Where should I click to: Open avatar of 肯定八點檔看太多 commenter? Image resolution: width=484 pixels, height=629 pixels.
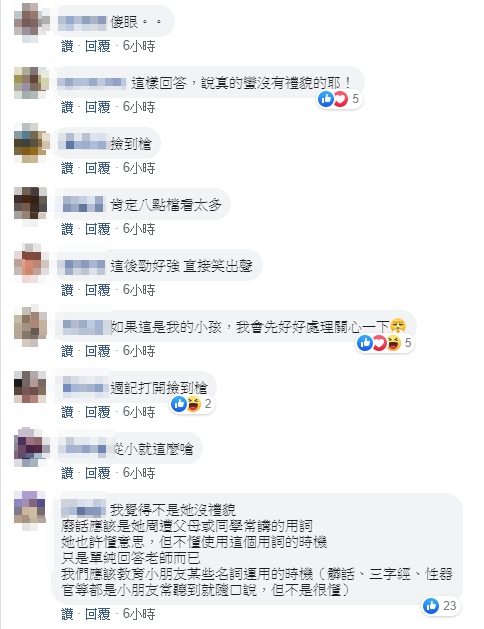(30, 203)
